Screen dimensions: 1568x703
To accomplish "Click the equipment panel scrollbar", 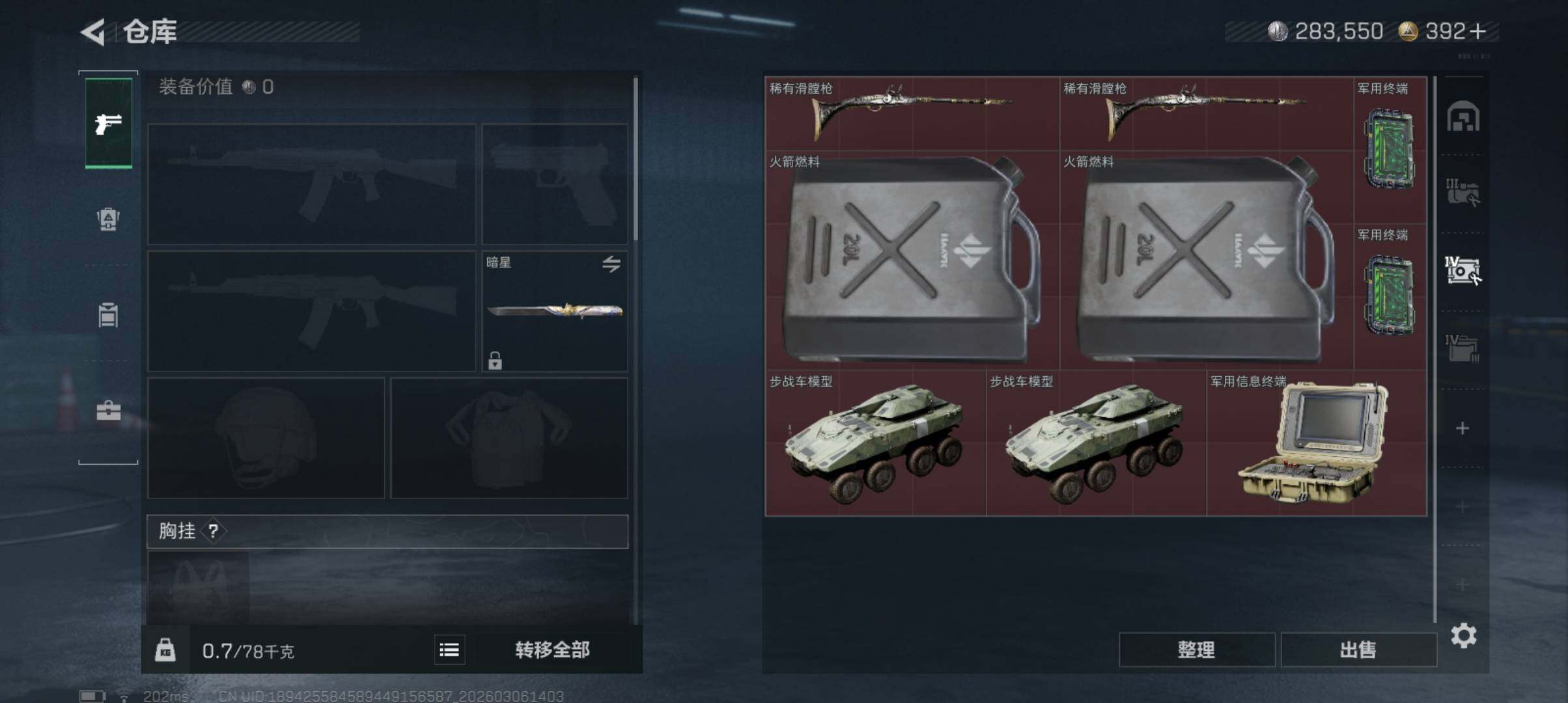I will (636, 159).
